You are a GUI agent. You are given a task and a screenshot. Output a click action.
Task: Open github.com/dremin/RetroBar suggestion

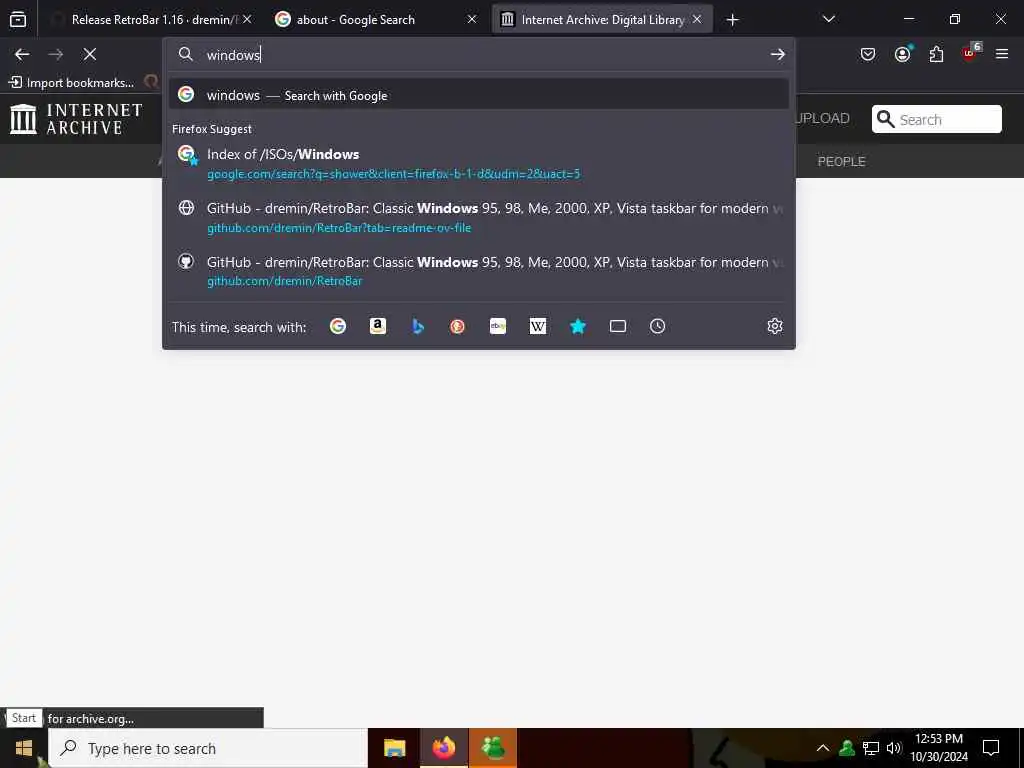tap(479, 271)
